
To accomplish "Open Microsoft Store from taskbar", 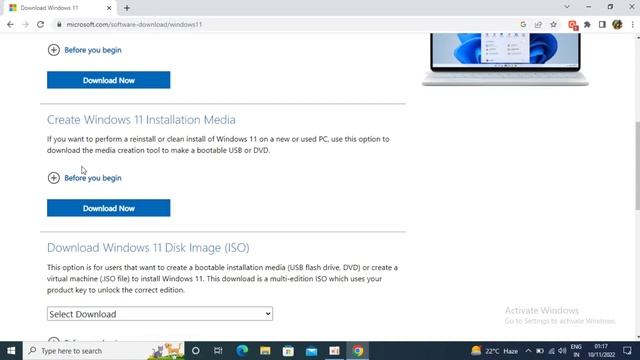I will click(288, 351).
